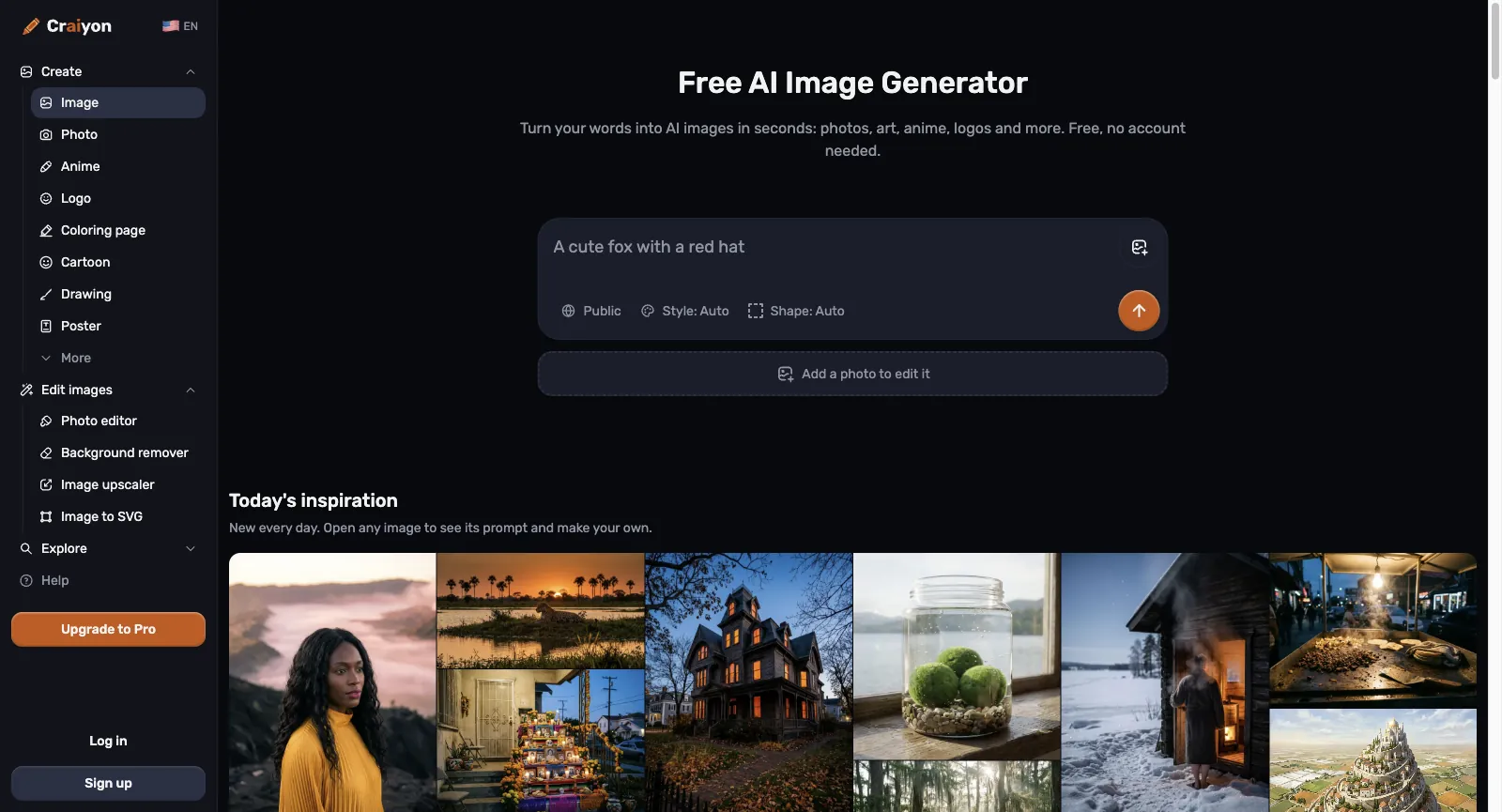This screenshot has height=812, width=1502.
Task: Click Add a photo to edit it
Action: coord(852,375)
